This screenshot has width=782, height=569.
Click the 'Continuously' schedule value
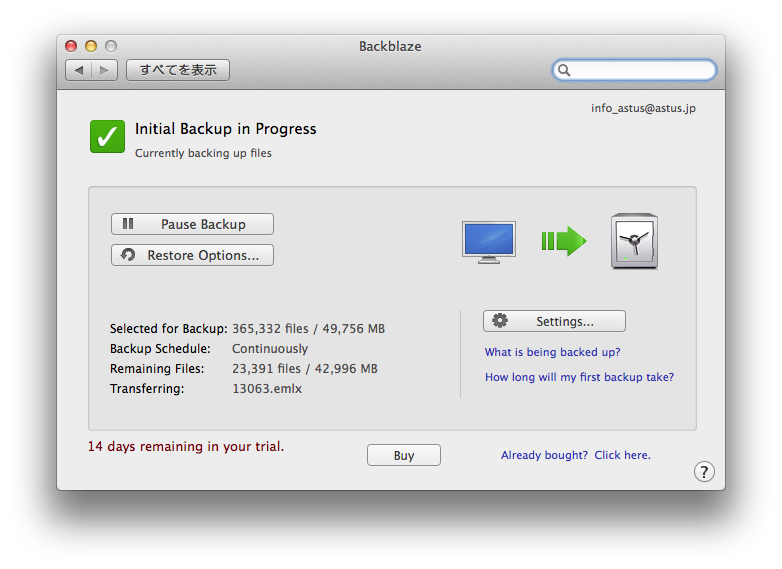tap(270, 349)
